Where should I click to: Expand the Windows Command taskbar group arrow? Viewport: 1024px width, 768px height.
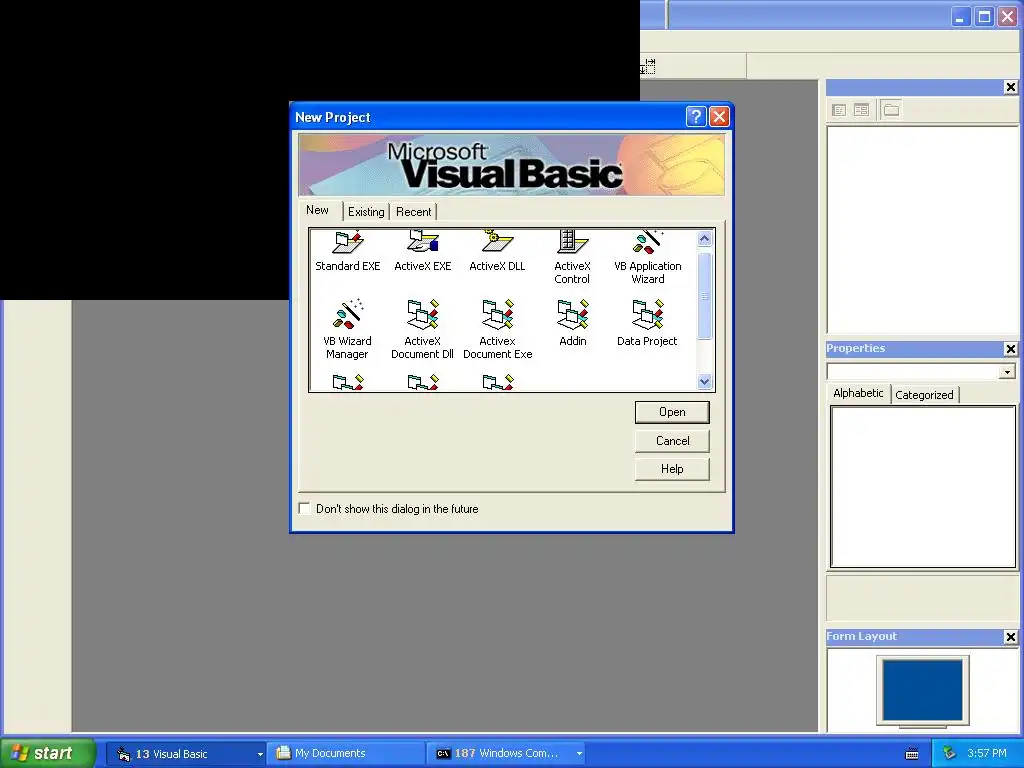[579, 754]
